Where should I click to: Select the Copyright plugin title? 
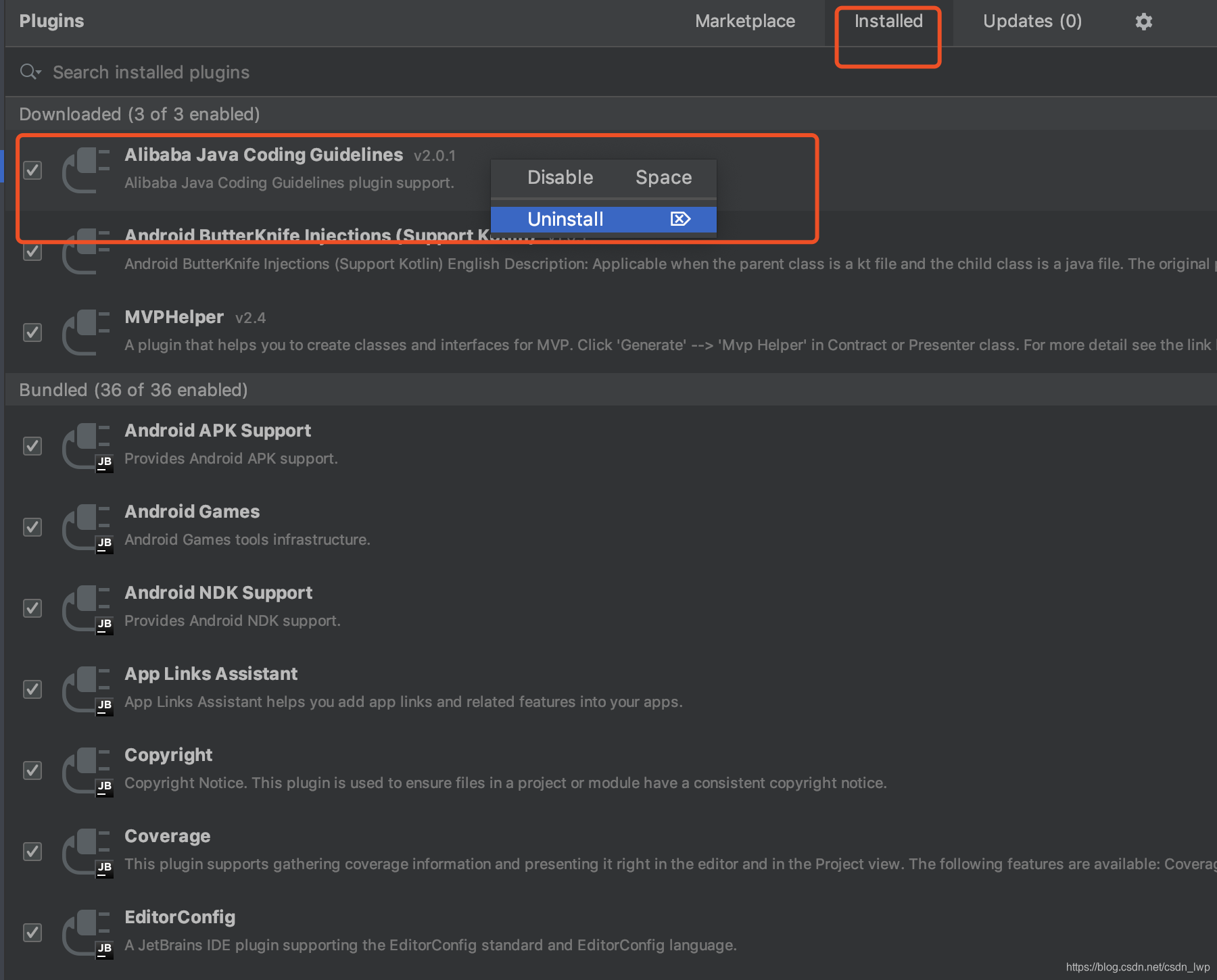pyautogui.click(x=168, y=755)
